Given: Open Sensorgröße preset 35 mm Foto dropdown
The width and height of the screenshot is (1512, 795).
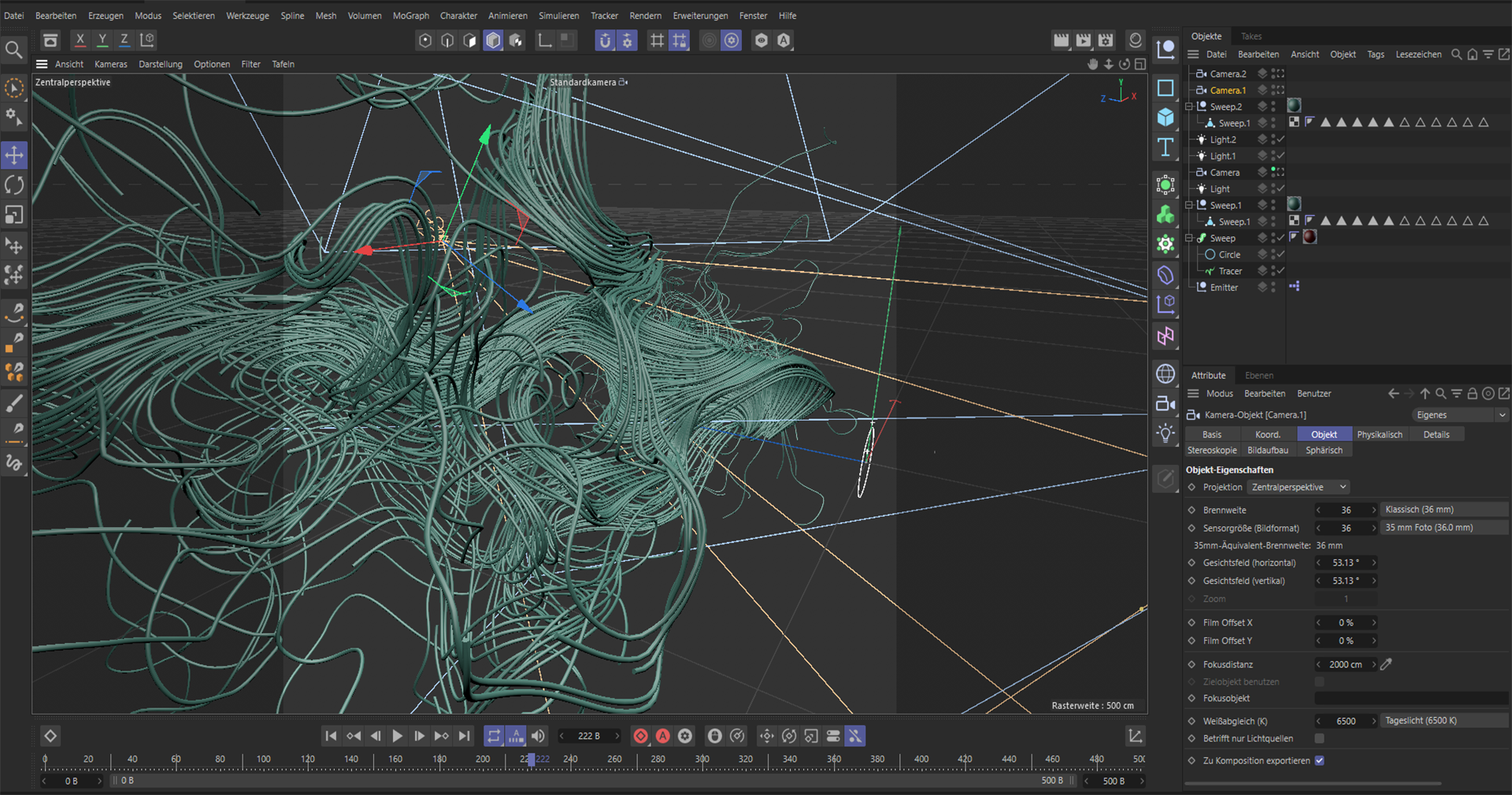Looking at the screenshot, I should click(1444, 528).
